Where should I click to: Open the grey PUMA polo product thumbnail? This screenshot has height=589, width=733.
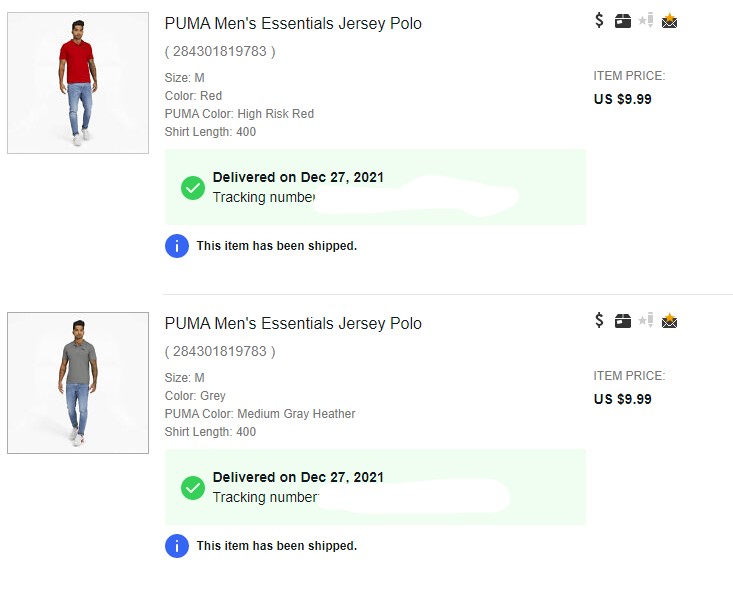[x=78, y=383]
